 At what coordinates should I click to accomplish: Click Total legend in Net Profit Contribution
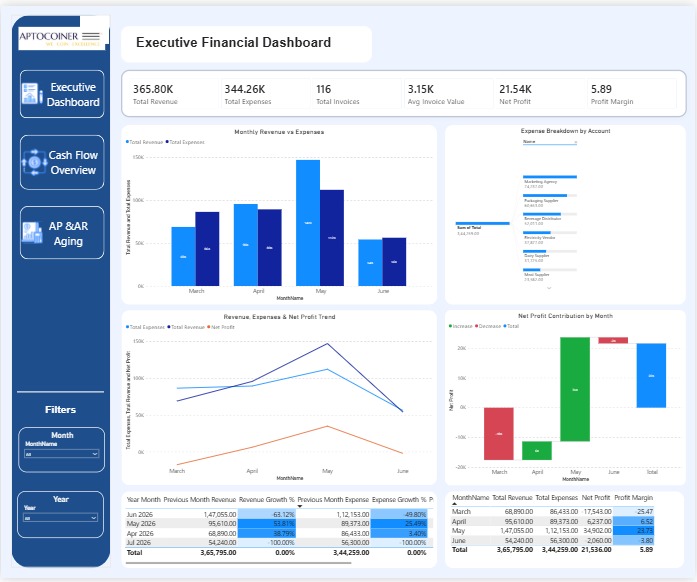[x=511, y=326]
